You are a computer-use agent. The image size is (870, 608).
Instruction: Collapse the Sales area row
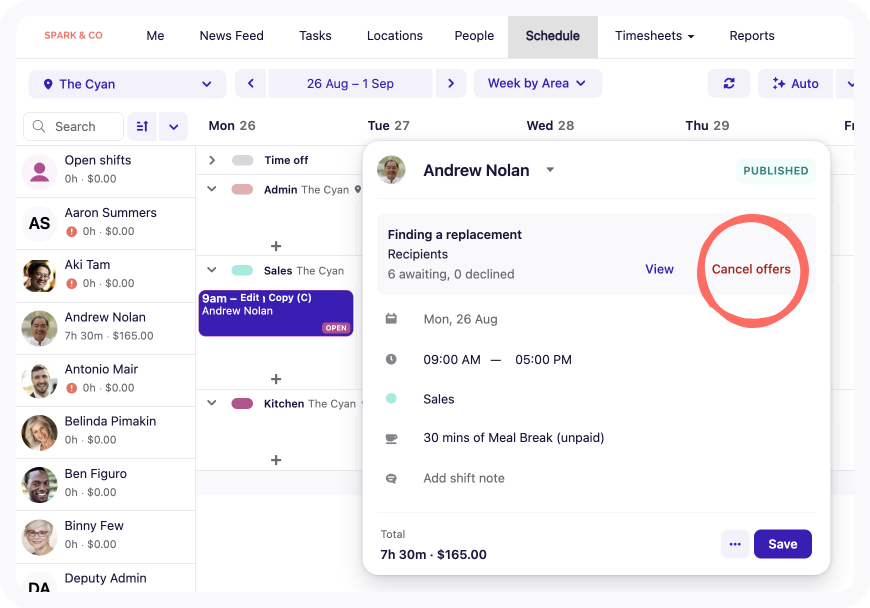tap(212, 270)
